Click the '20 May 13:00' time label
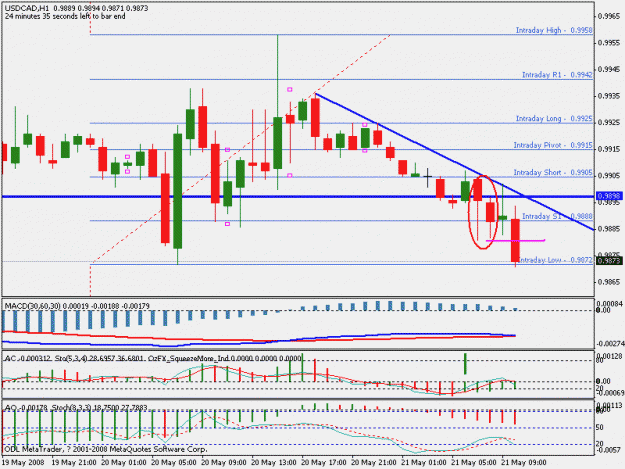625x469 pixels. click(x=273, y=463)
